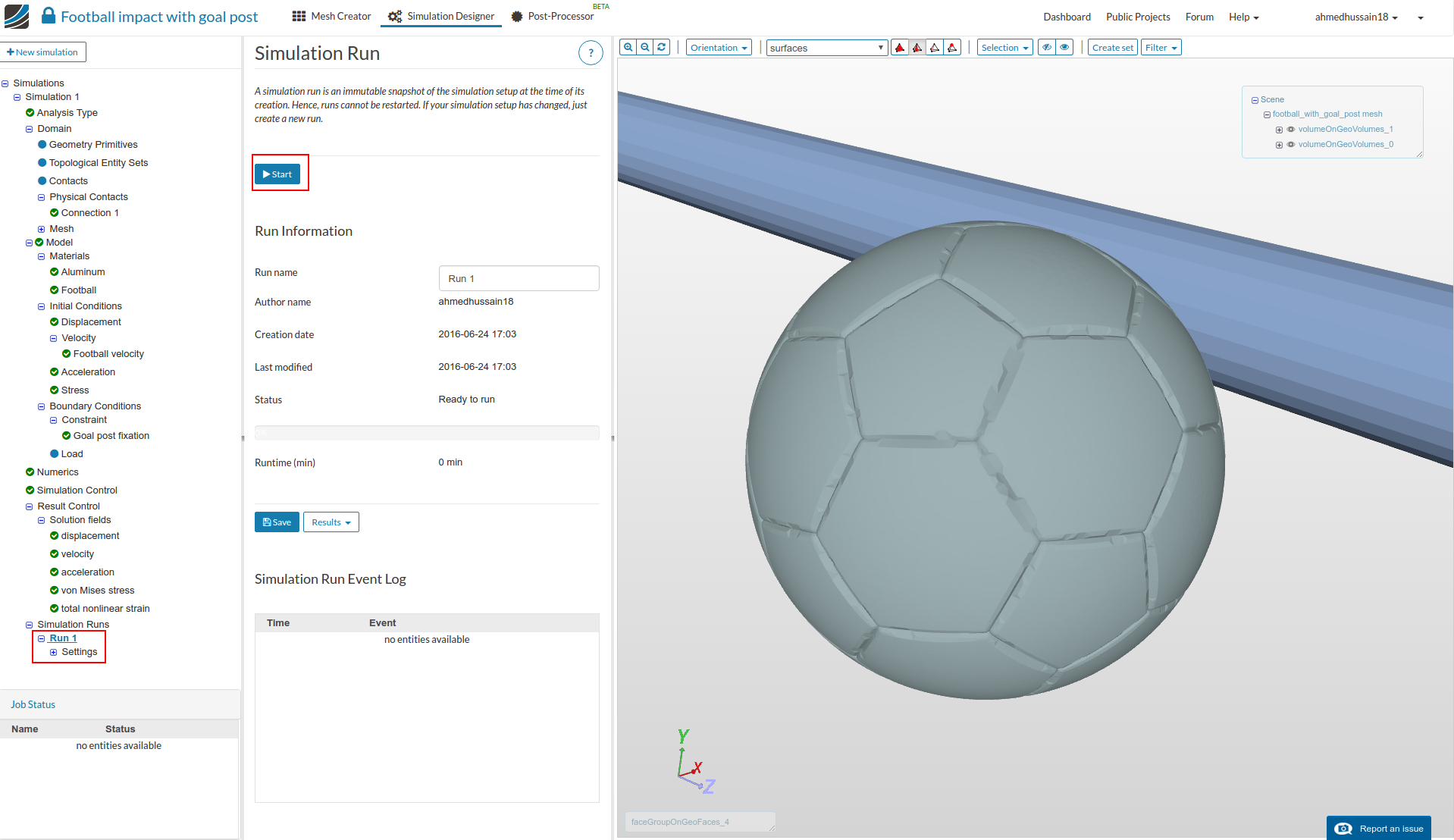Select the football_with_goal_post mesh item
Viewport: 1454px width, 840px height.
[1327, 114]
